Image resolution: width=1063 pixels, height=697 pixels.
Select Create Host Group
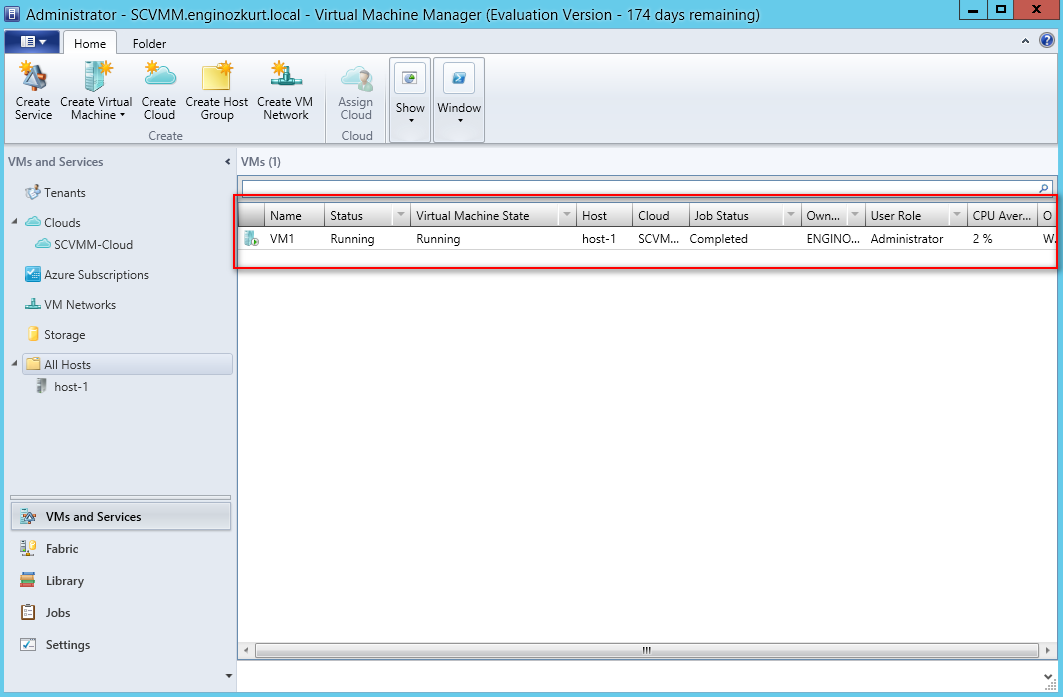[217, 92]
